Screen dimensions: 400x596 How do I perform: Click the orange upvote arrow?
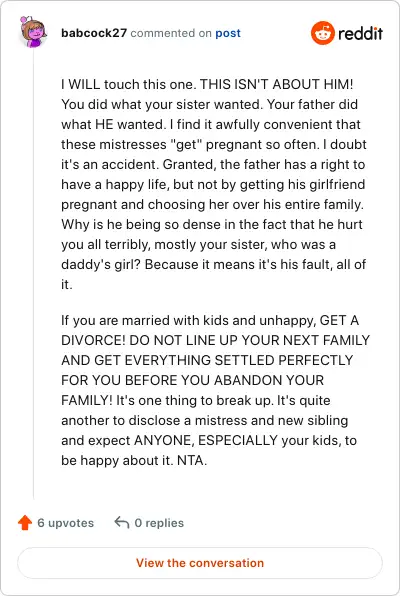coord(25,523)
